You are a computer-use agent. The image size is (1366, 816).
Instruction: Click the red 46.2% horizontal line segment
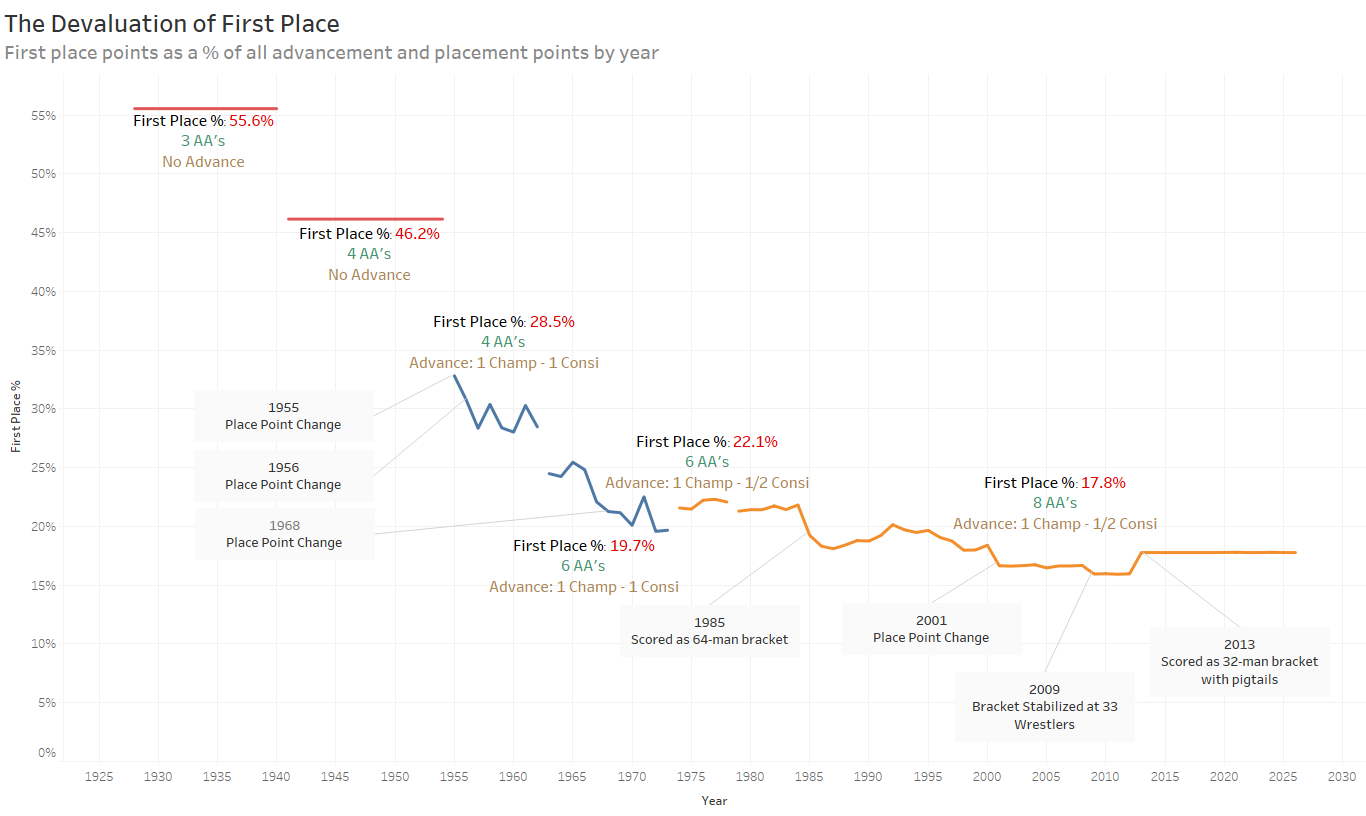click(365, 219)
